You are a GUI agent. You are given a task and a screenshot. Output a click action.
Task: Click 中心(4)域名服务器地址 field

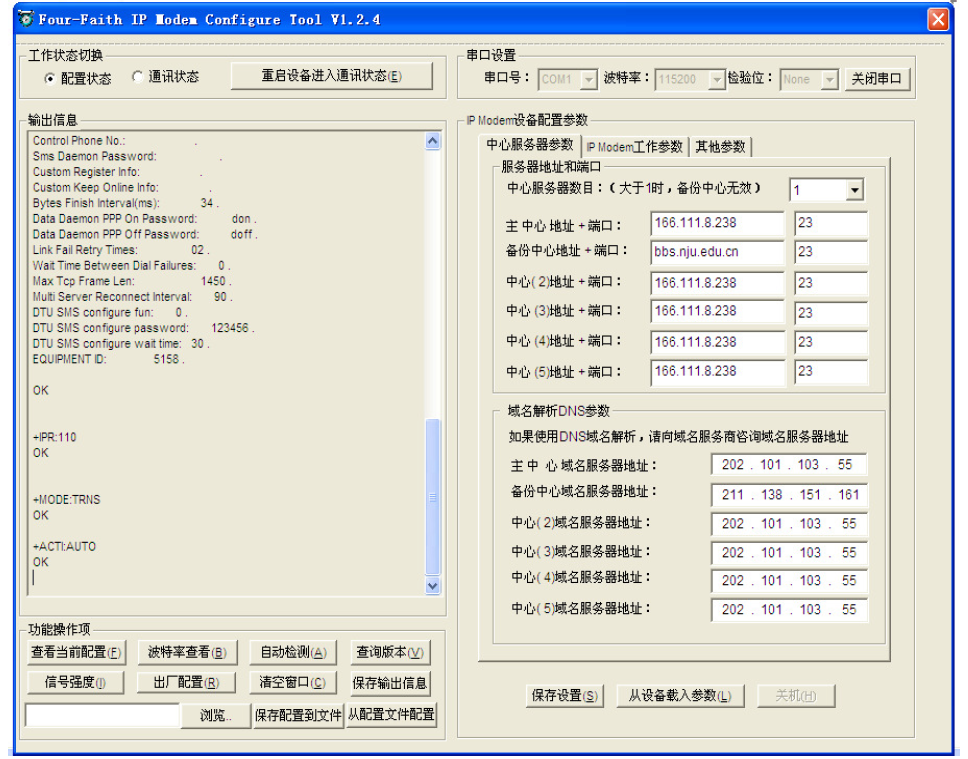click(789, 581)
